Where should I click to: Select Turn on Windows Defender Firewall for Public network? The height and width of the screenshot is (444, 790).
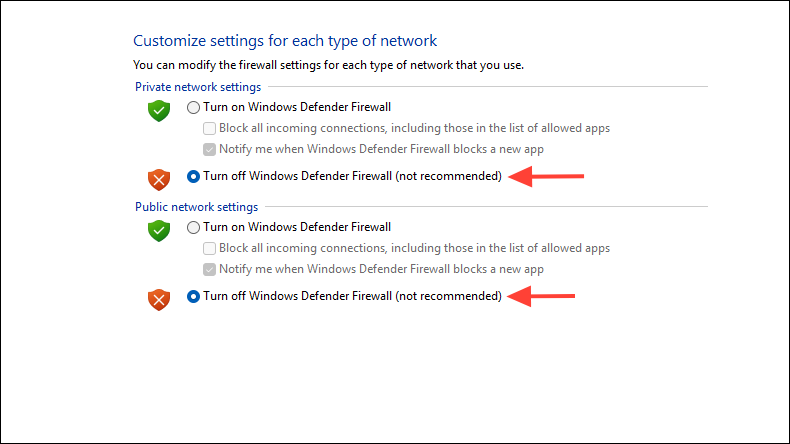click(193, 227)
